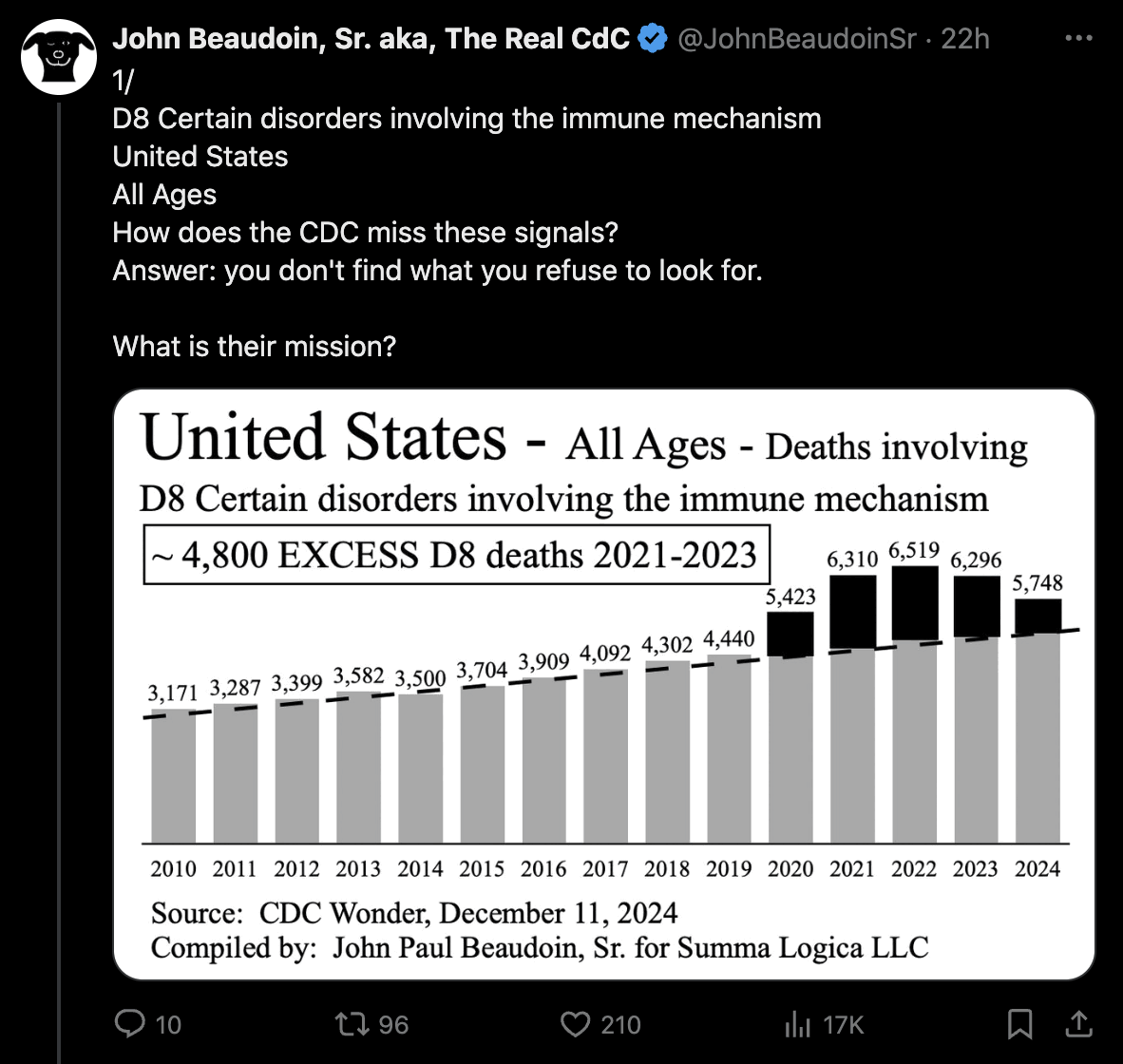Click the "4,800 EXCESS D8 deaths" box
1123x1064 pixels.
tap(456, 555)
